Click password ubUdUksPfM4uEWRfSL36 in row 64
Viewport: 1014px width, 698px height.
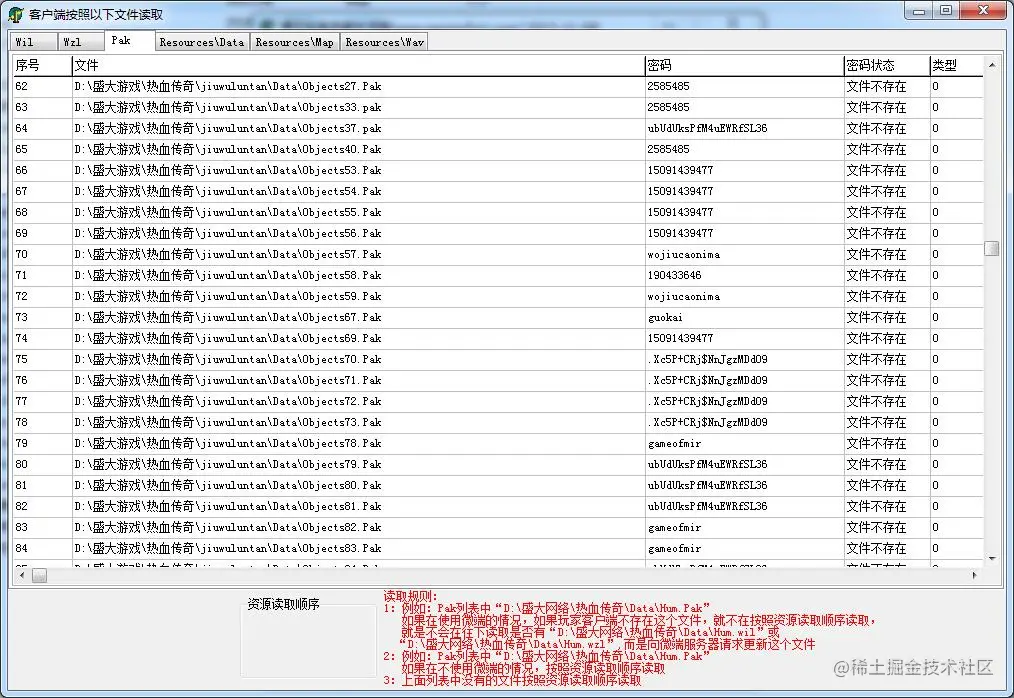[707, 128]
